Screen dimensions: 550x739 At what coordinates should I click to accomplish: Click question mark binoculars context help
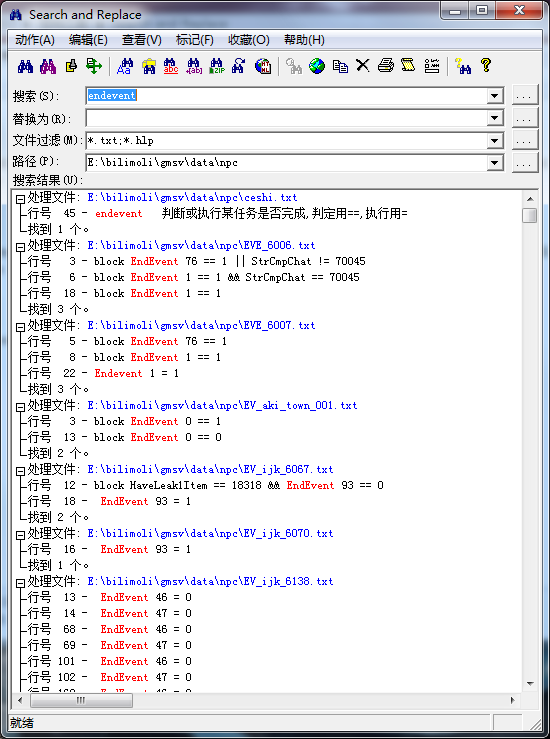click(x=463, y=66)
